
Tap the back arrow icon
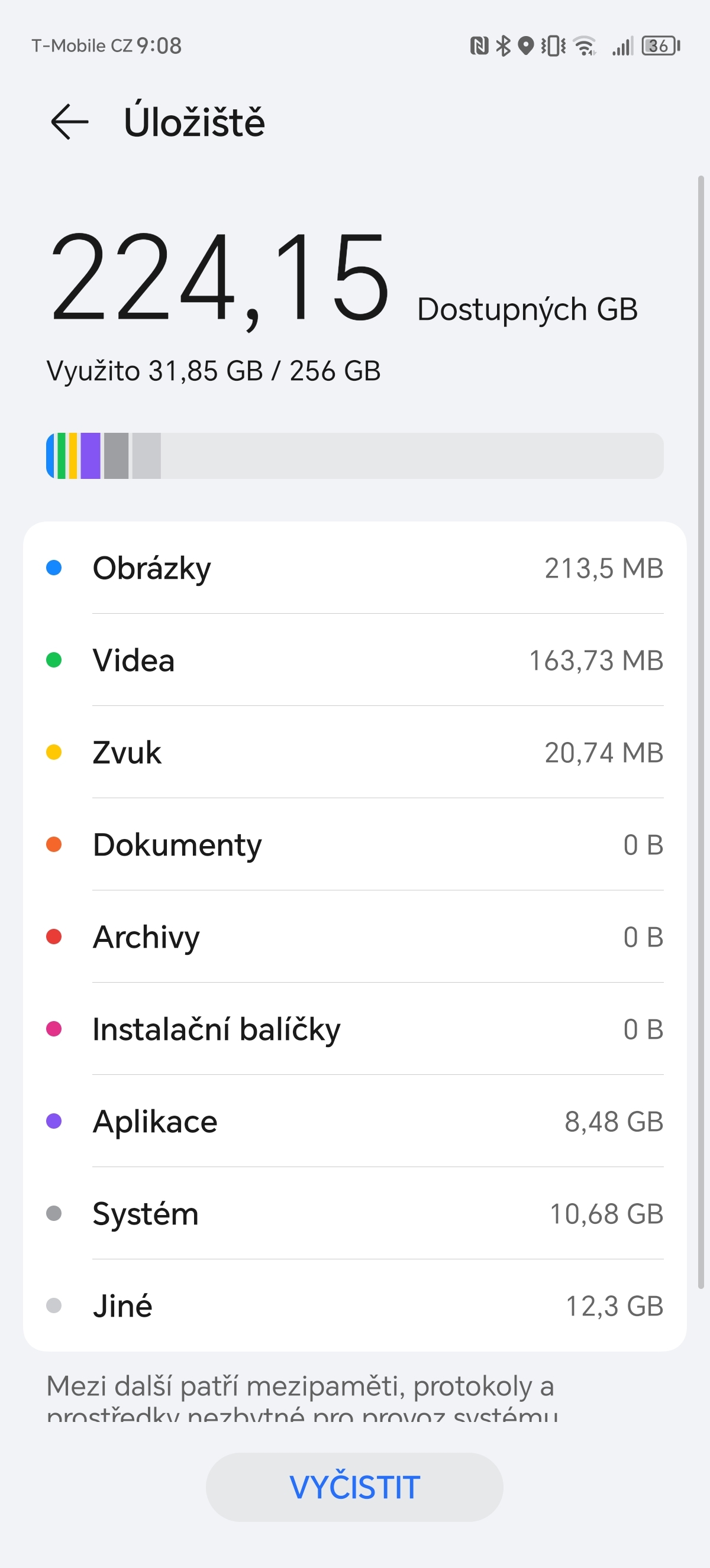(x=69, y=122)
